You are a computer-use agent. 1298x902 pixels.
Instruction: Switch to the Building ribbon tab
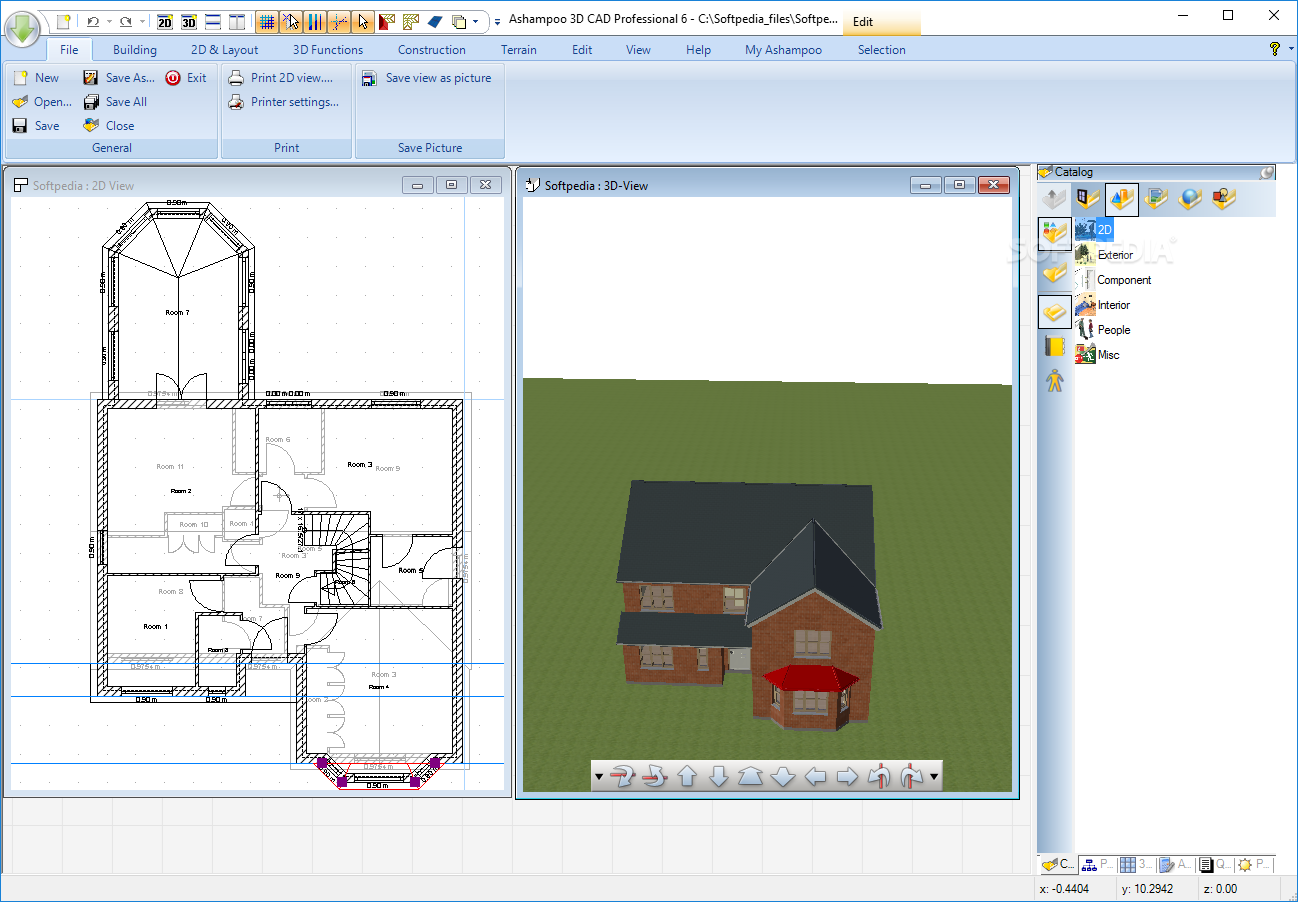point(135,50)
